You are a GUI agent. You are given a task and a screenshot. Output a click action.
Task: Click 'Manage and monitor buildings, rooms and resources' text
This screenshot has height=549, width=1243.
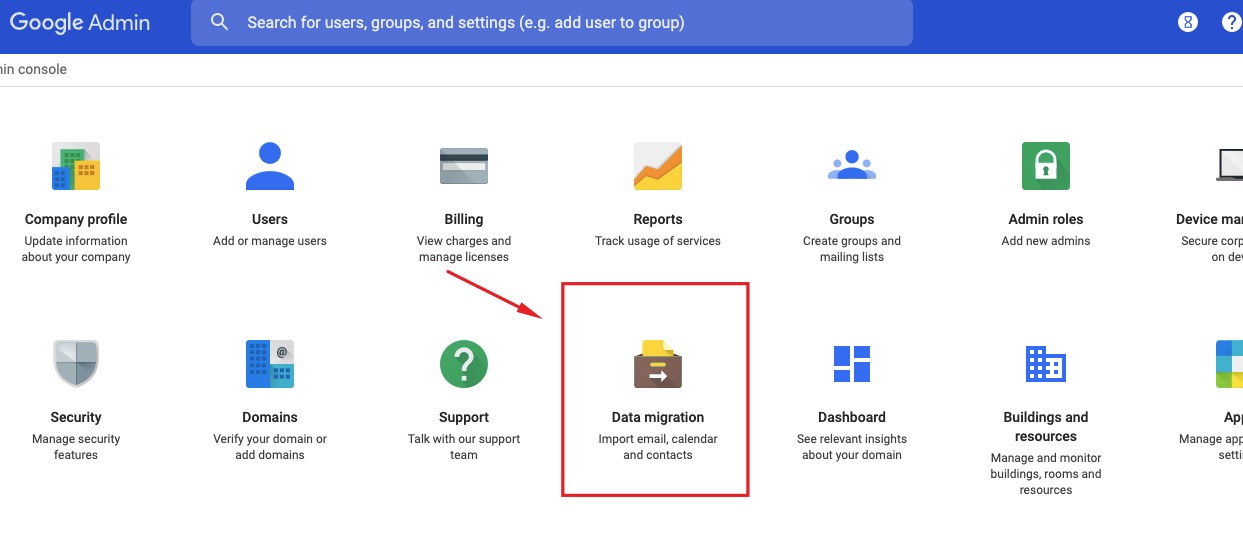pyautogui.click(x=1046, y=474)
